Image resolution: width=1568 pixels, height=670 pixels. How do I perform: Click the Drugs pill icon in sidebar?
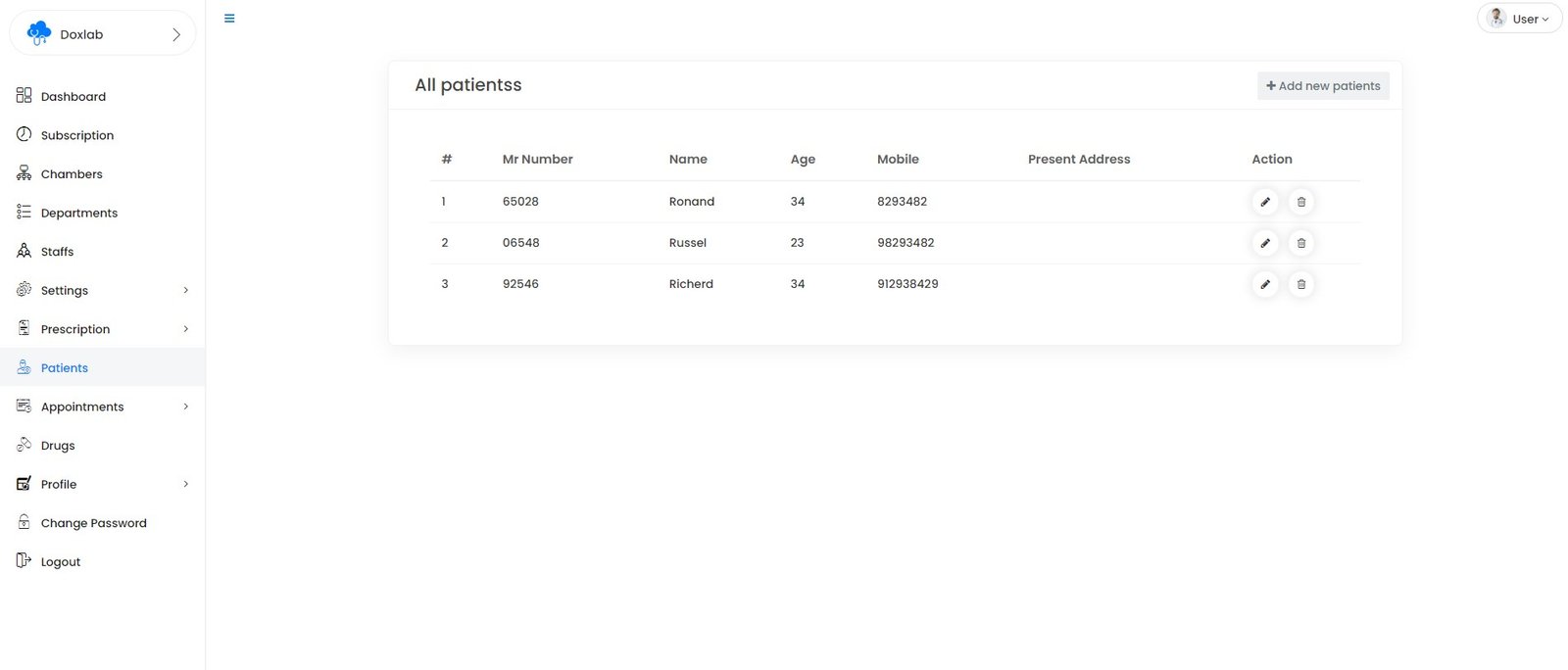24,445
